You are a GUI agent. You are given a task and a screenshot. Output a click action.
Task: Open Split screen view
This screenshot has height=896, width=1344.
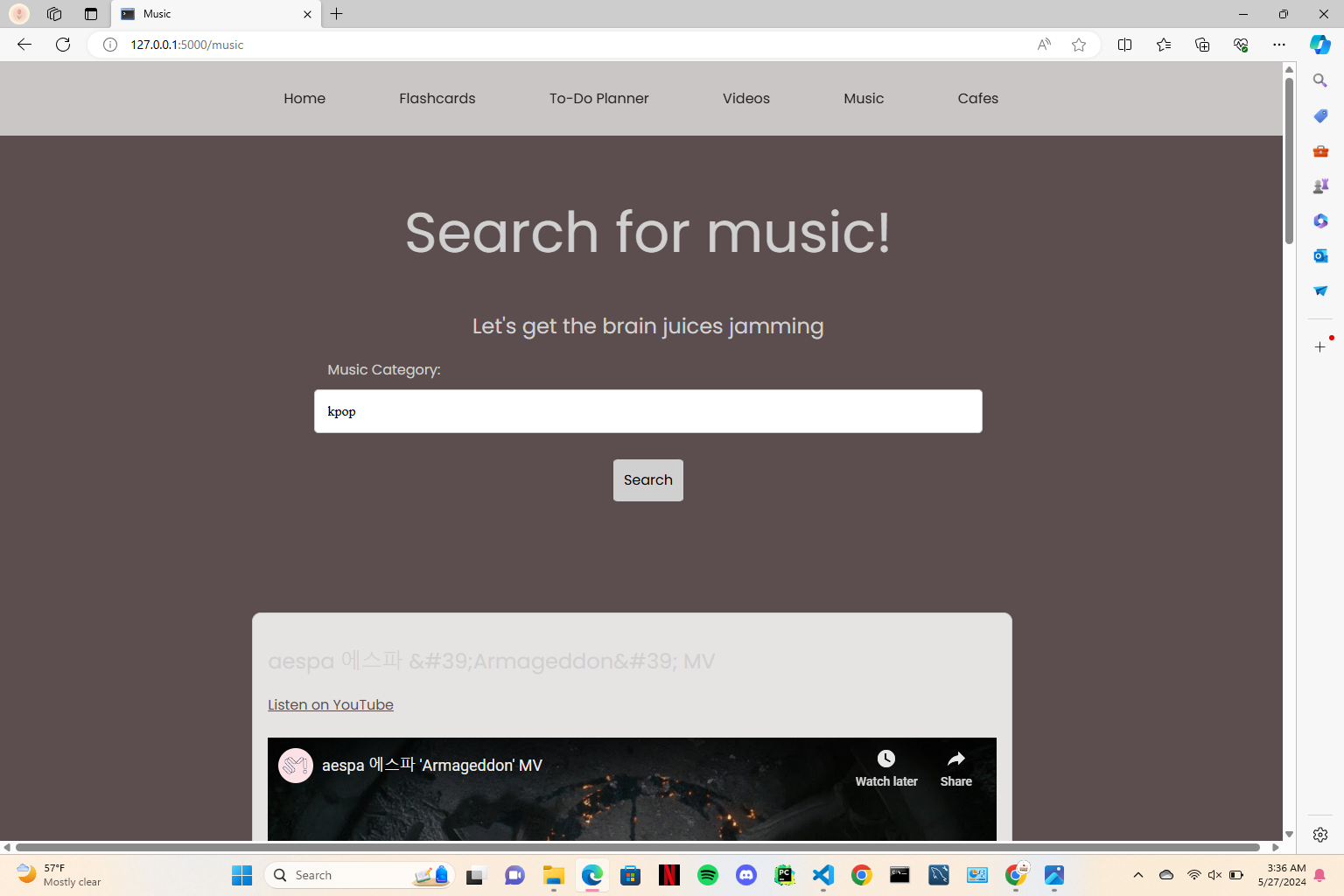pyautogui.click(x=1125, y=45)
